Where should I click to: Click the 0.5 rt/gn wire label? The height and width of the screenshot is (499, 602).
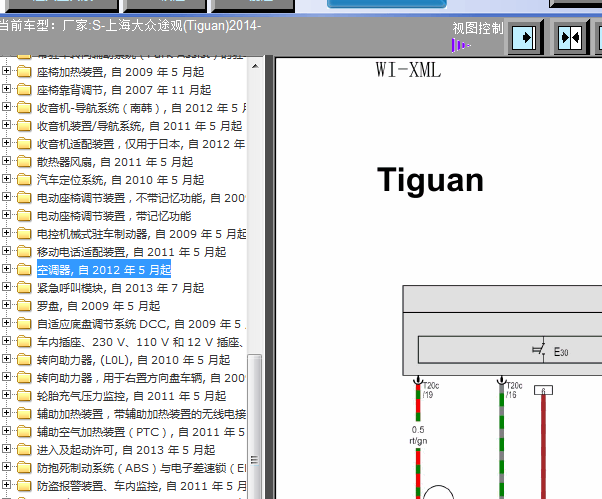point(418,435)
